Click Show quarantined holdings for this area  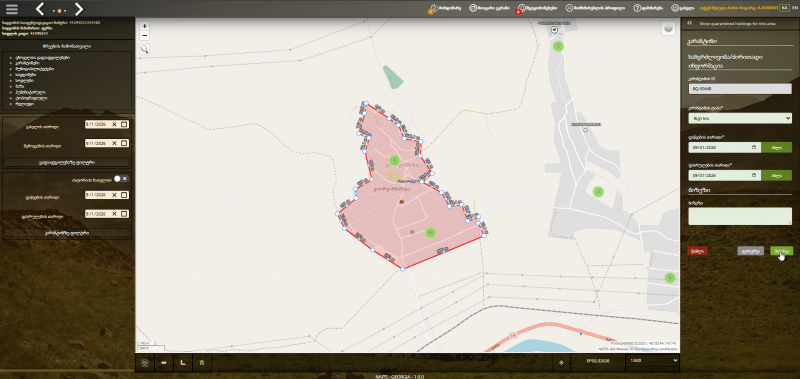[737, 23]
